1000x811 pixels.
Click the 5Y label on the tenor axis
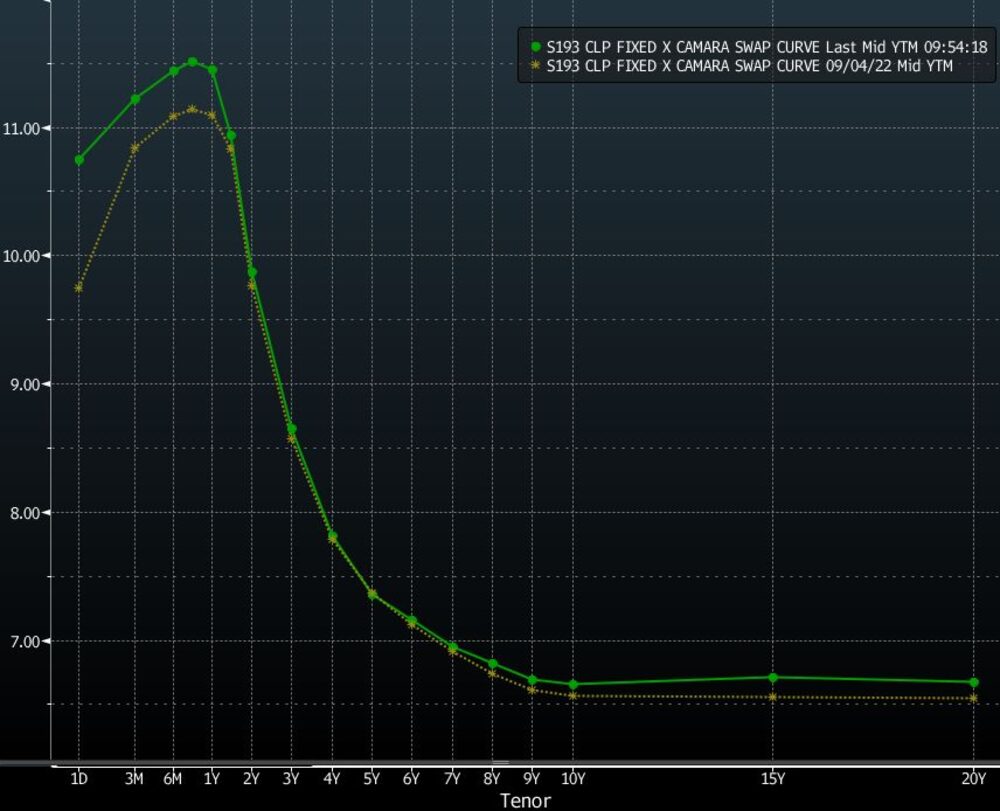click(372, 779)
